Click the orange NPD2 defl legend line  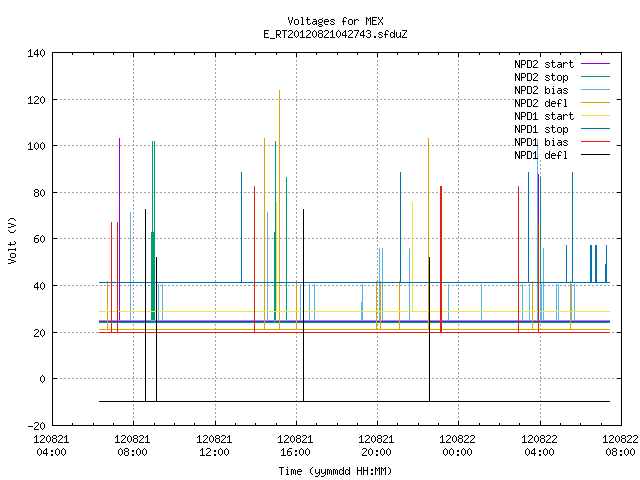(x=595, y=103)
